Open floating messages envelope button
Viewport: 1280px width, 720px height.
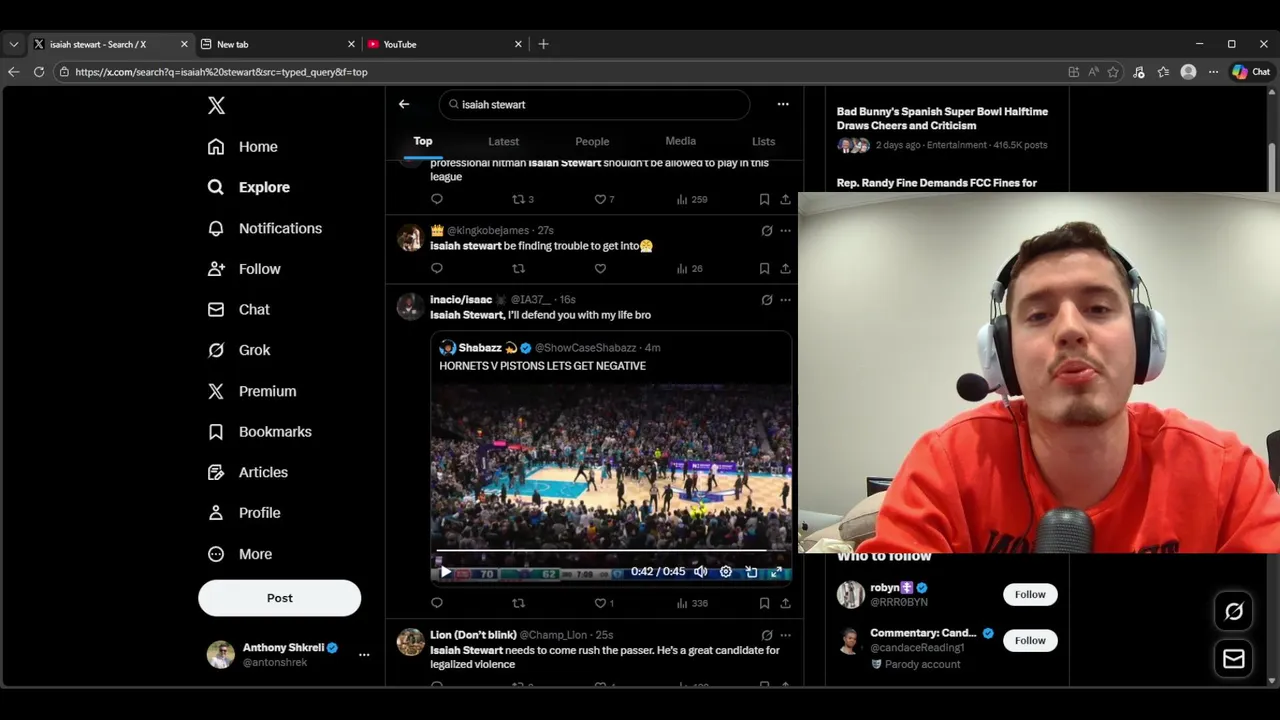click(1234, 658)
